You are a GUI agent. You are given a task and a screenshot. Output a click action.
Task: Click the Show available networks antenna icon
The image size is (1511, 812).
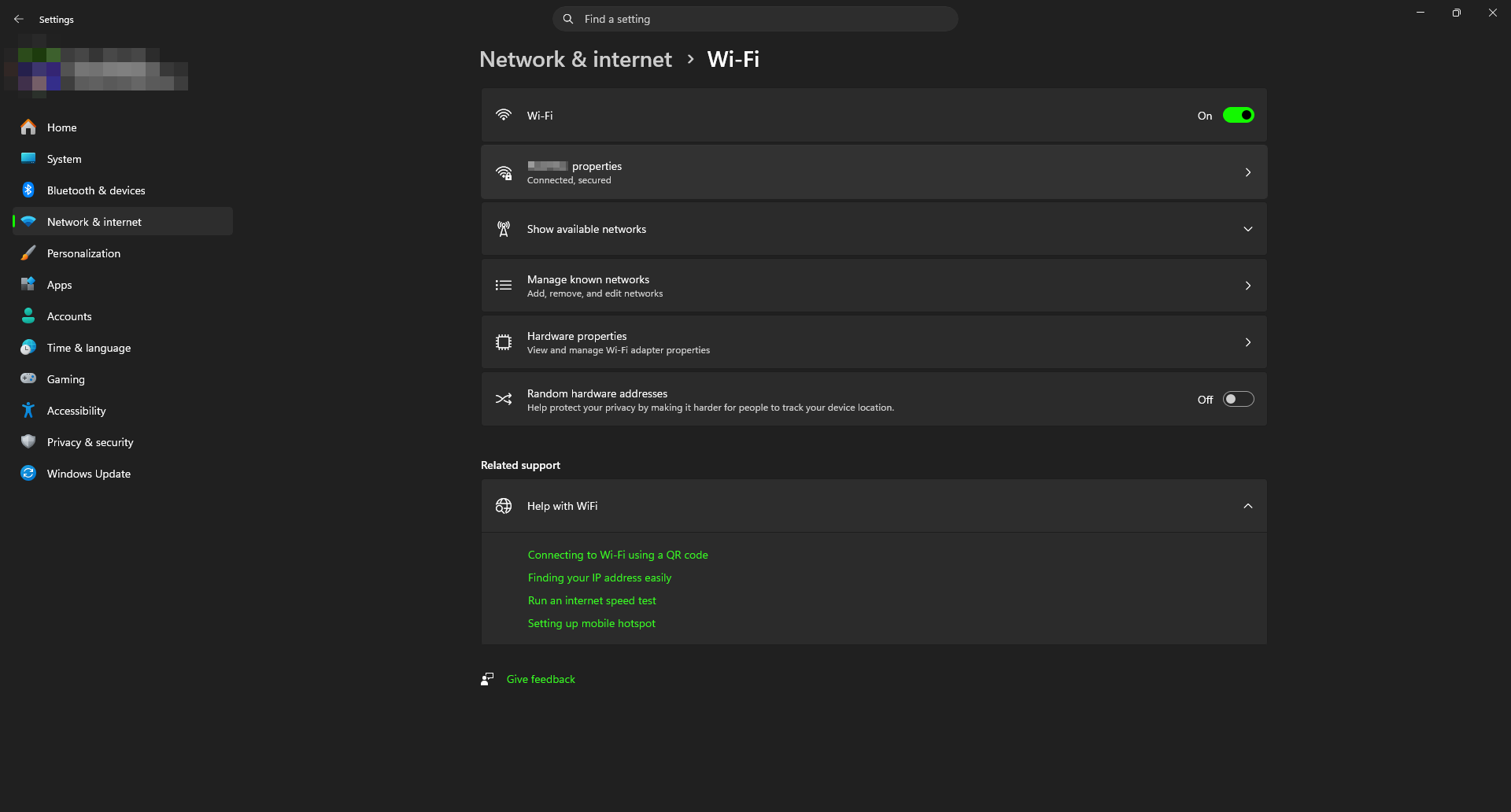[504, 229]
